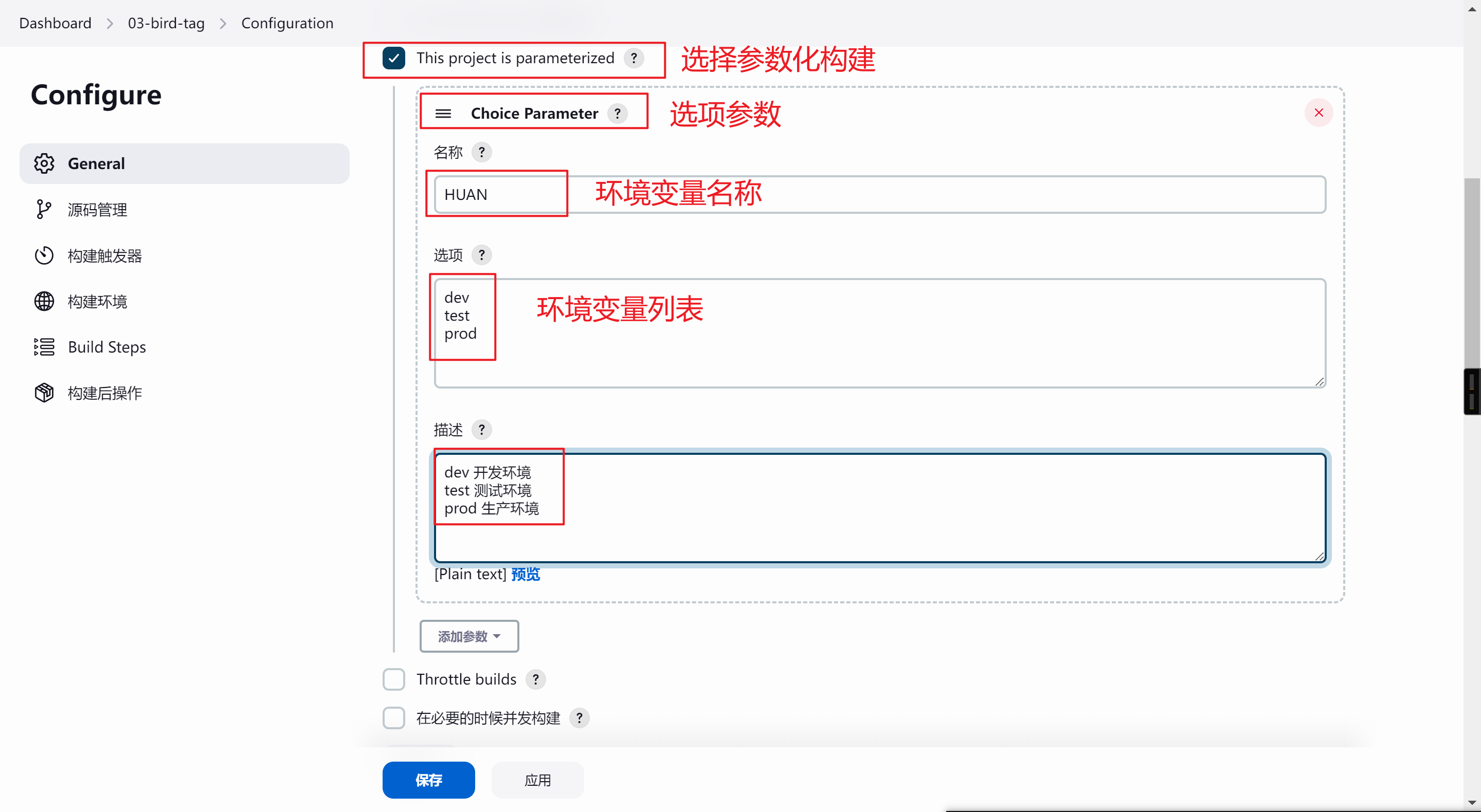Click the 预览 preview link

click(x=526, y=574)
